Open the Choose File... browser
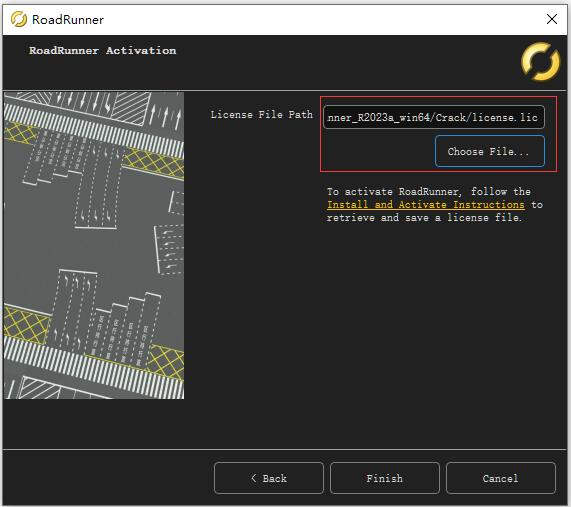The image size is (571, 507). coord(489,151)
